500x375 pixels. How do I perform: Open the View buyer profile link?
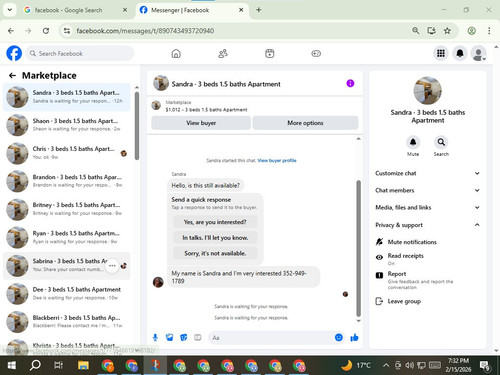277,160
